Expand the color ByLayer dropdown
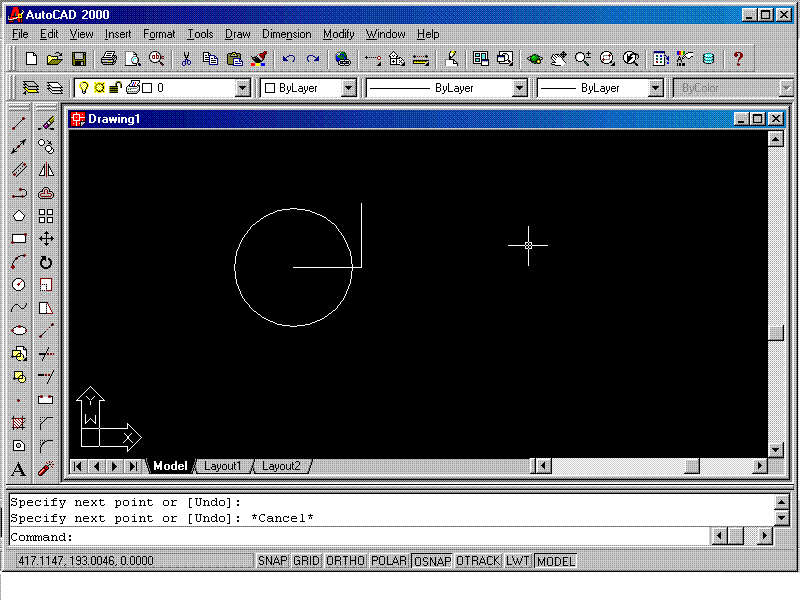Screen dimensions: 800x600 (x=348, y=88)
